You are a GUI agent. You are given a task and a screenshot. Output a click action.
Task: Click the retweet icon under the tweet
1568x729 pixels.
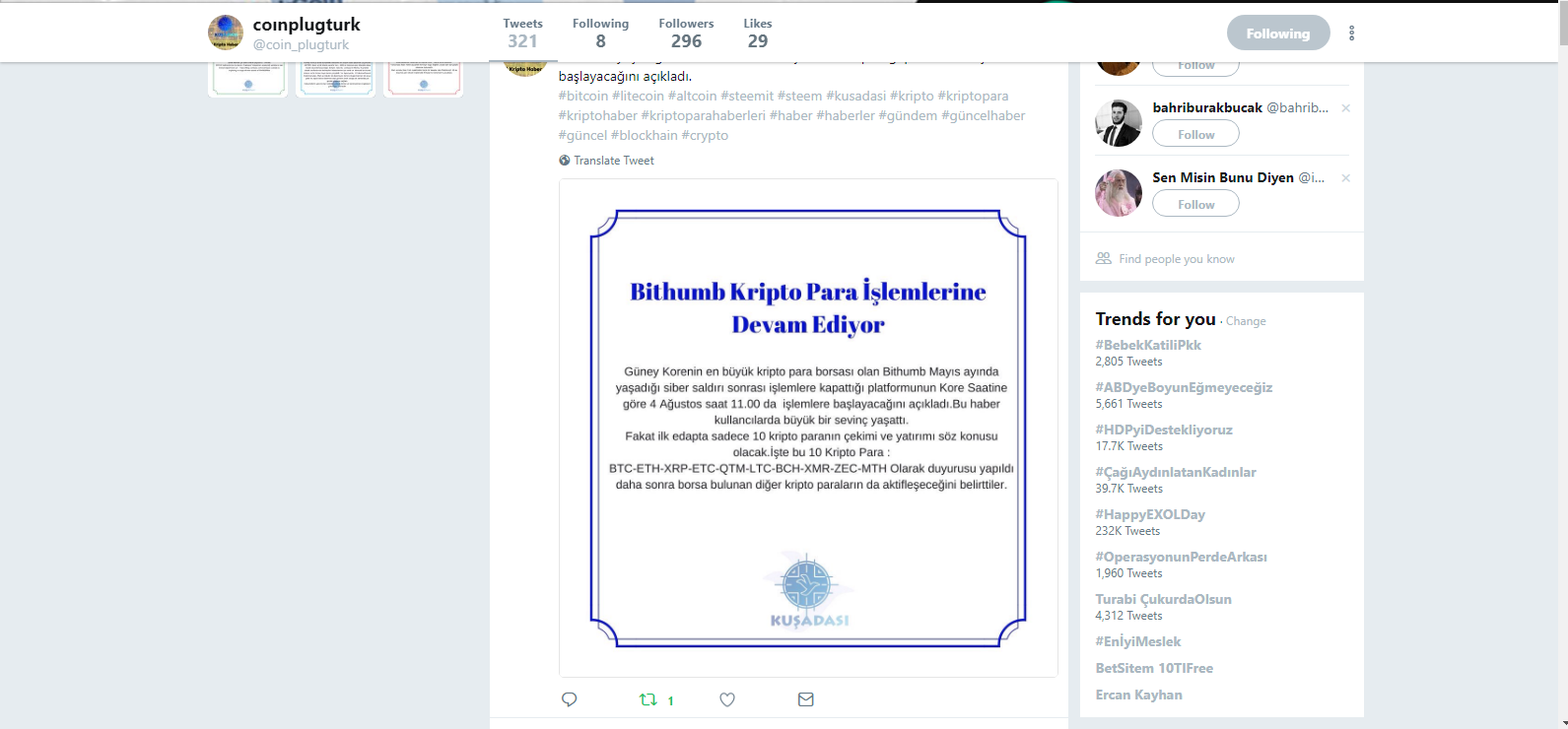tap(648, 699)
